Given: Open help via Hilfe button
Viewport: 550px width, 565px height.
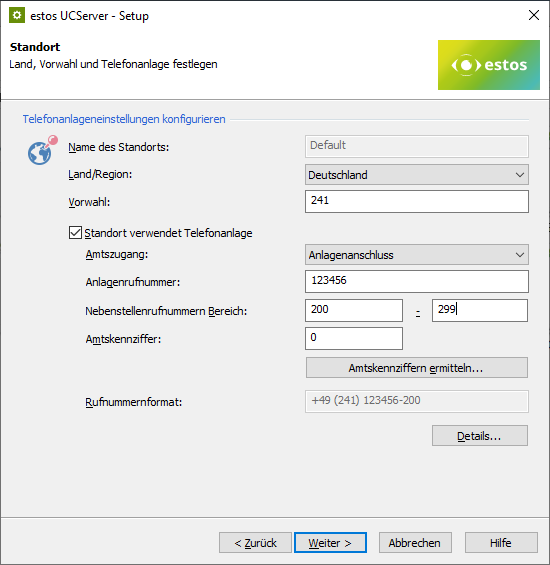Looking at the screenshot, I should (501, 543).
